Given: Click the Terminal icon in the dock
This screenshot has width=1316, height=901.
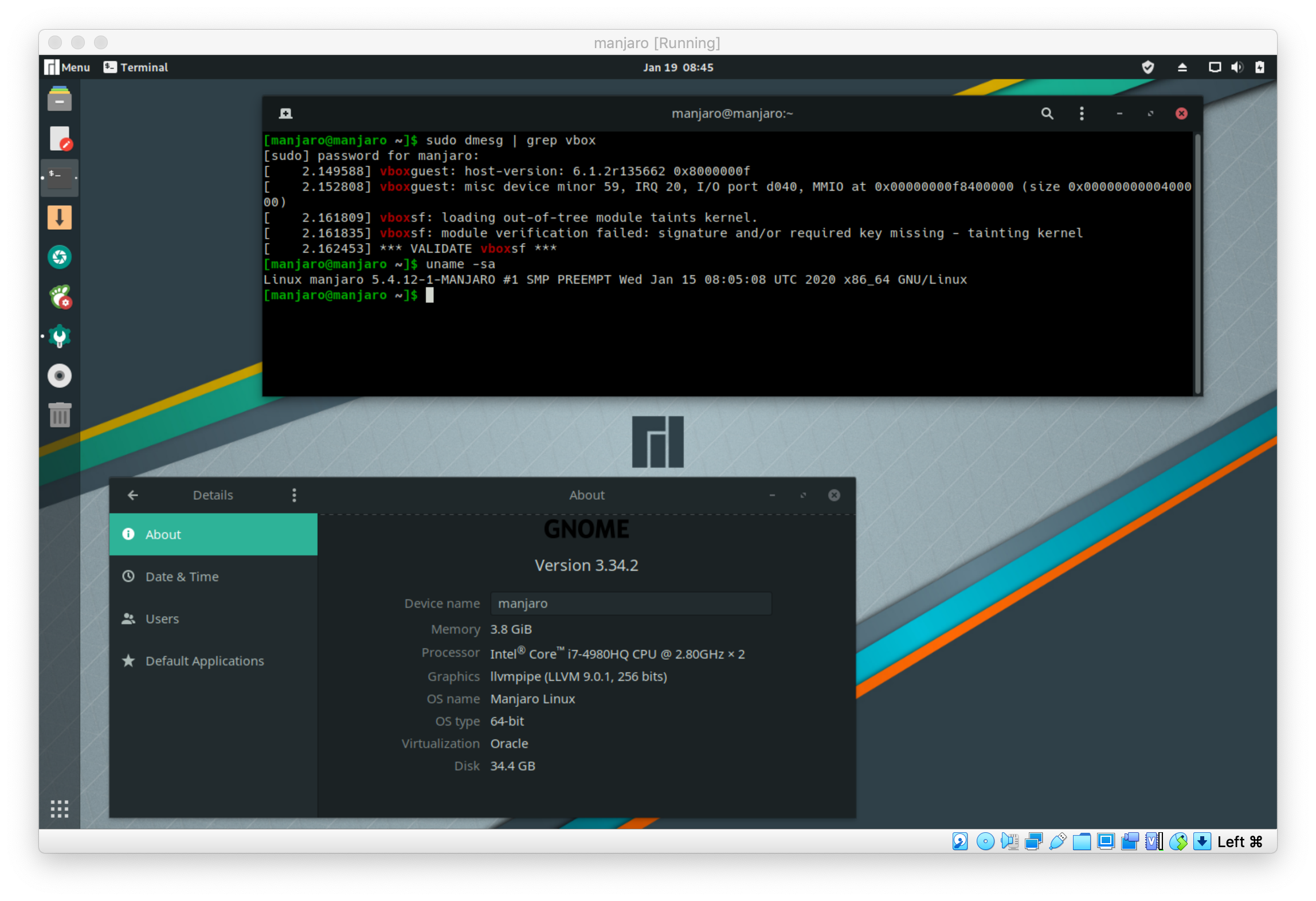Looking at the screenshot, I should click(x=59, y=178).
